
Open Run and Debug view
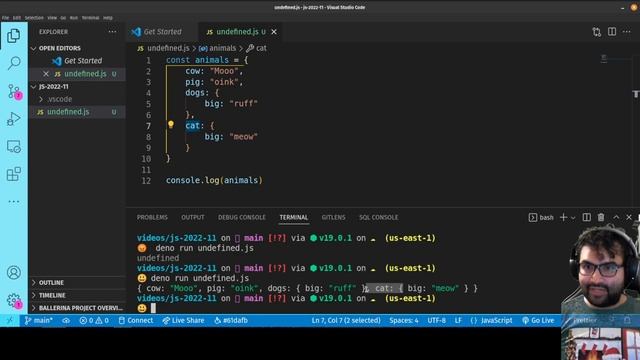13,119
